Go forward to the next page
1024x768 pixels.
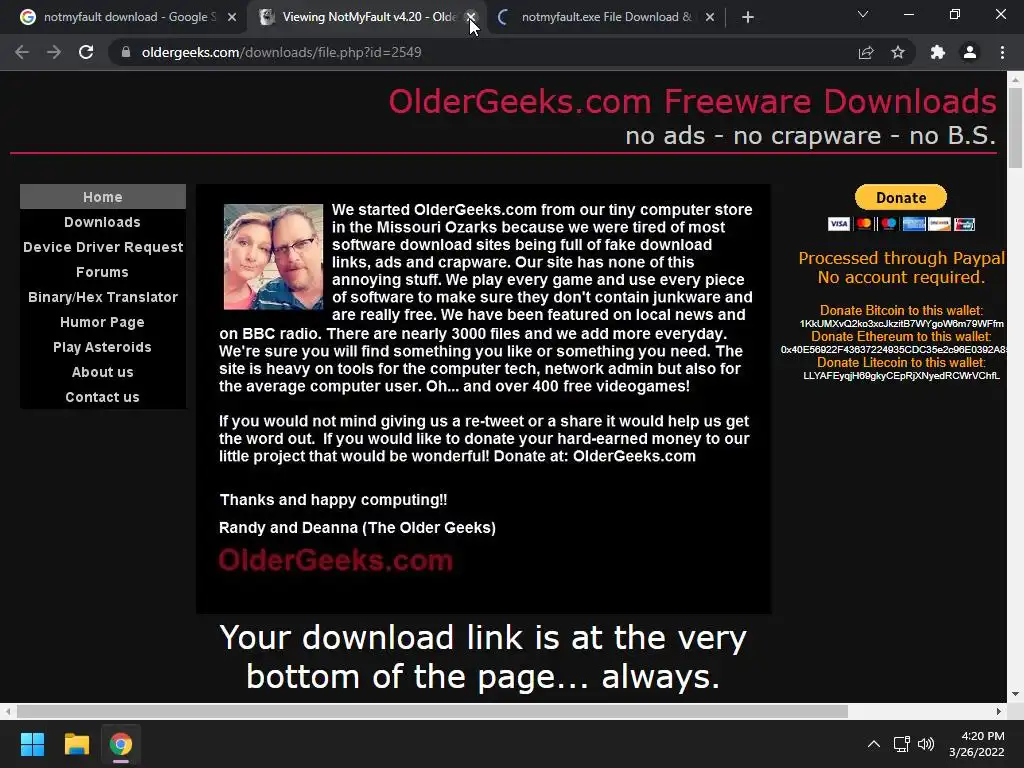click(54, 52)
